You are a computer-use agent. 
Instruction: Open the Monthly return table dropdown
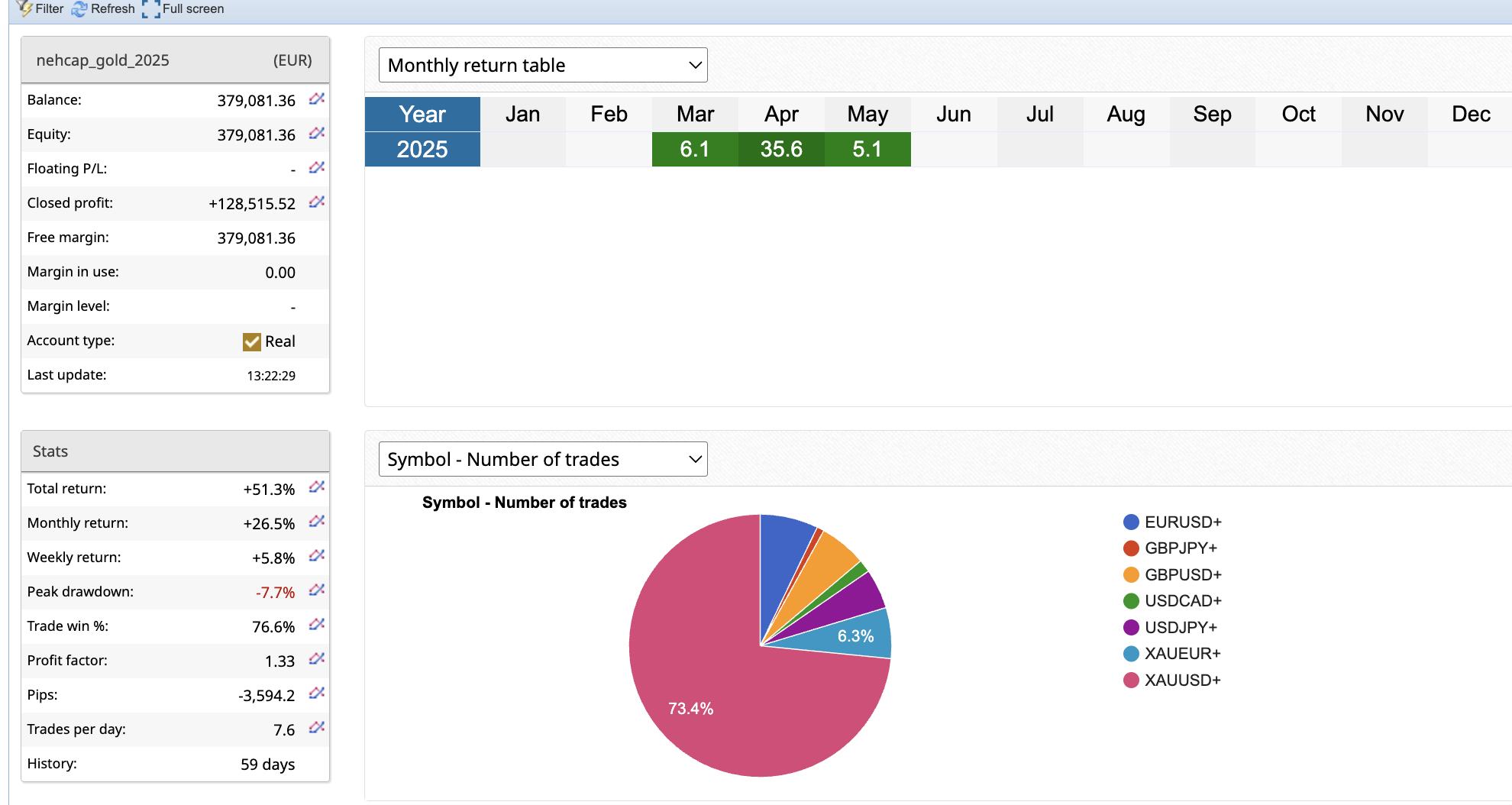543,65
